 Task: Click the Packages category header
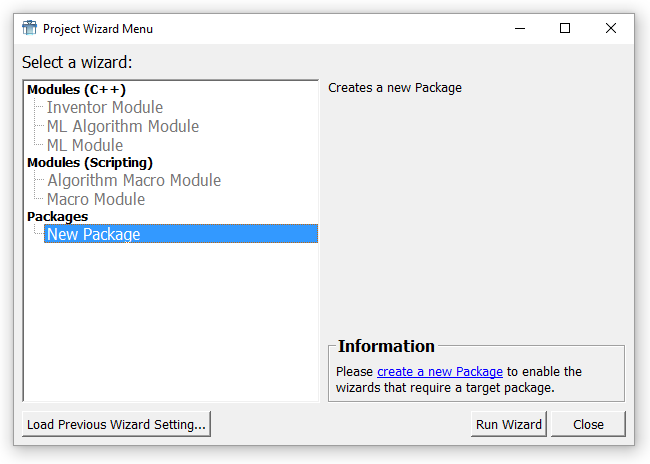coord(57,216)
